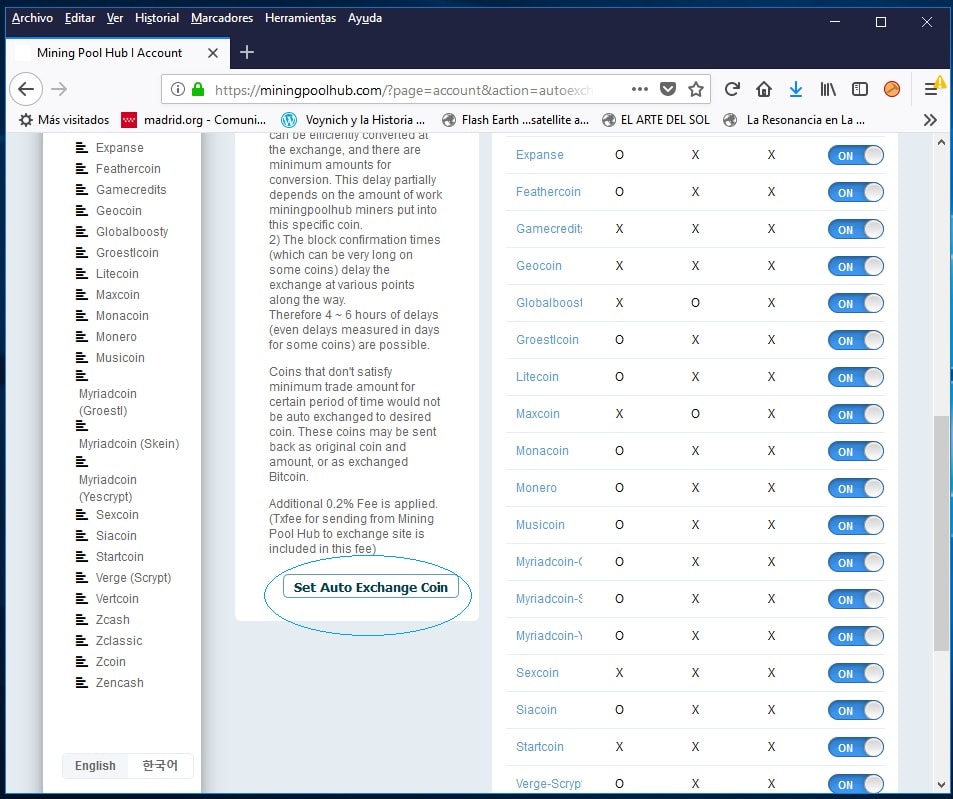Viewport: 953px width, 799px height.
Task: Bookmark this page with the star icon
Action: (x=696, y=89)
